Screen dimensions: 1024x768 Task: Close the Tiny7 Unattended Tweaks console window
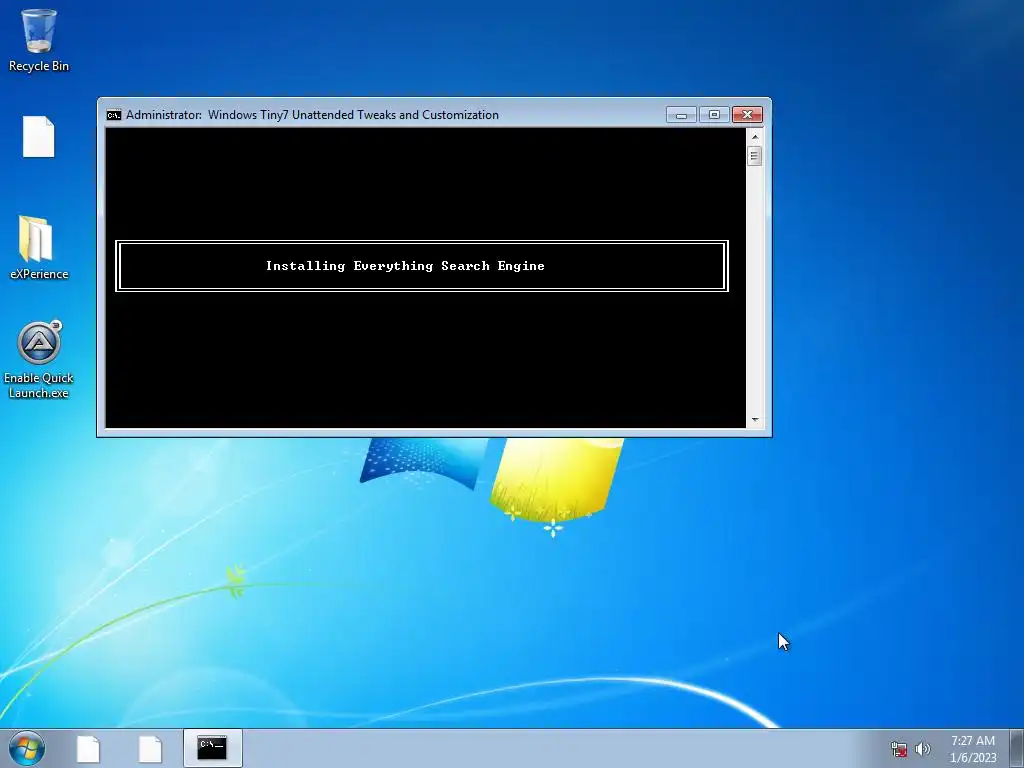click(747, 115)
